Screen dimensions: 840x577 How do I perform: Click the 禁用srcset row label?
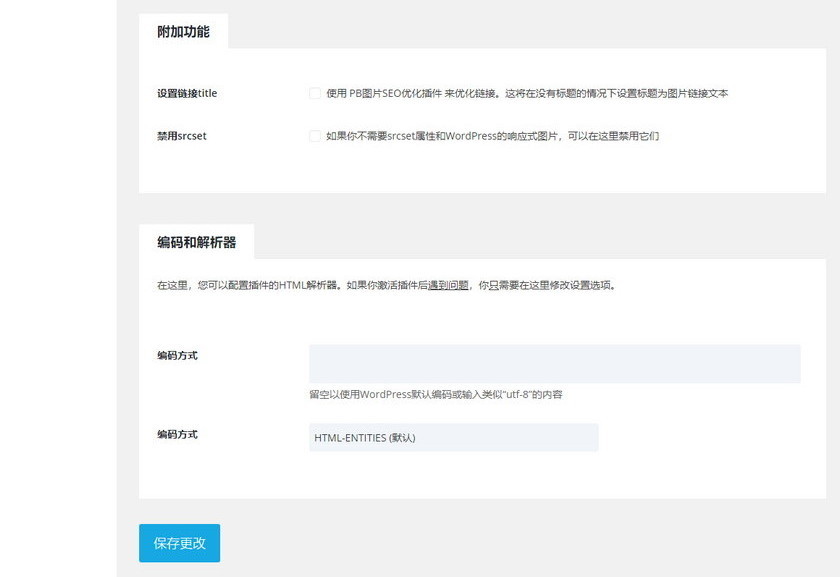182,136
